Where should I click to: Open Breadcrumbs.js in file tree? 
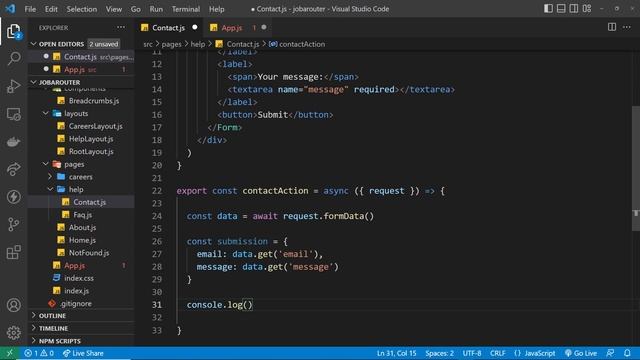[x=94, y=101]
